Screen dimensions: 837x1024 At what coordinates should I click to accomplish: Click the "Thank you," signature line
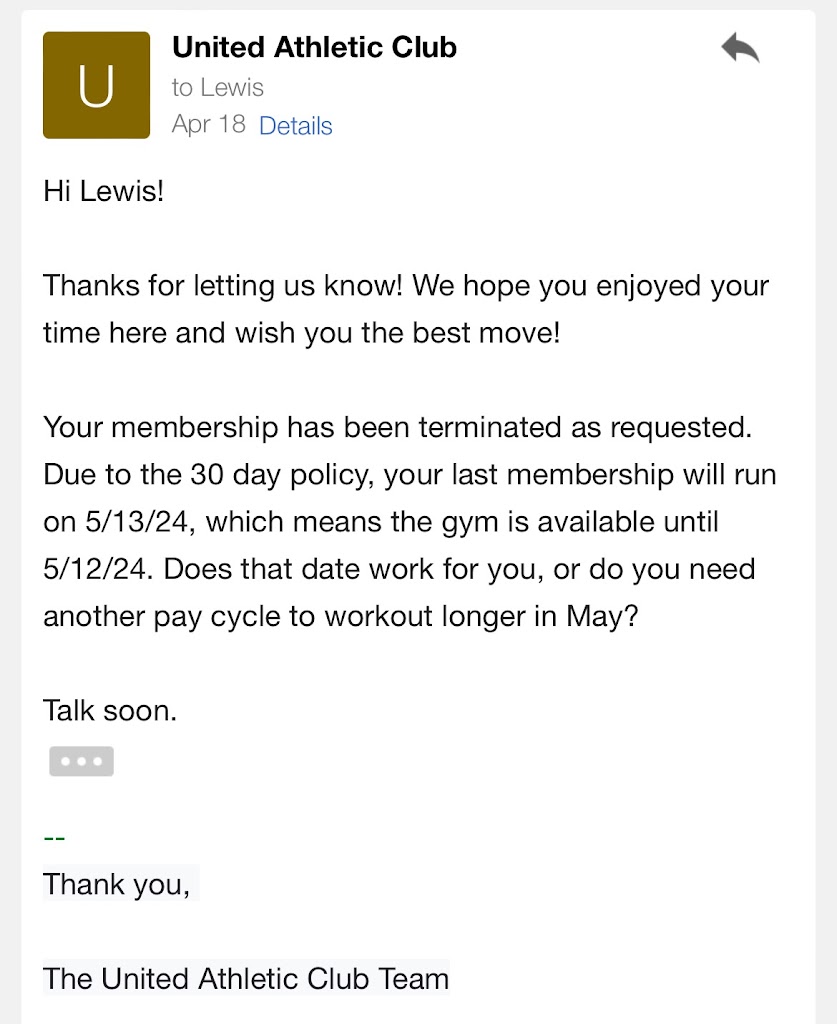116,884
